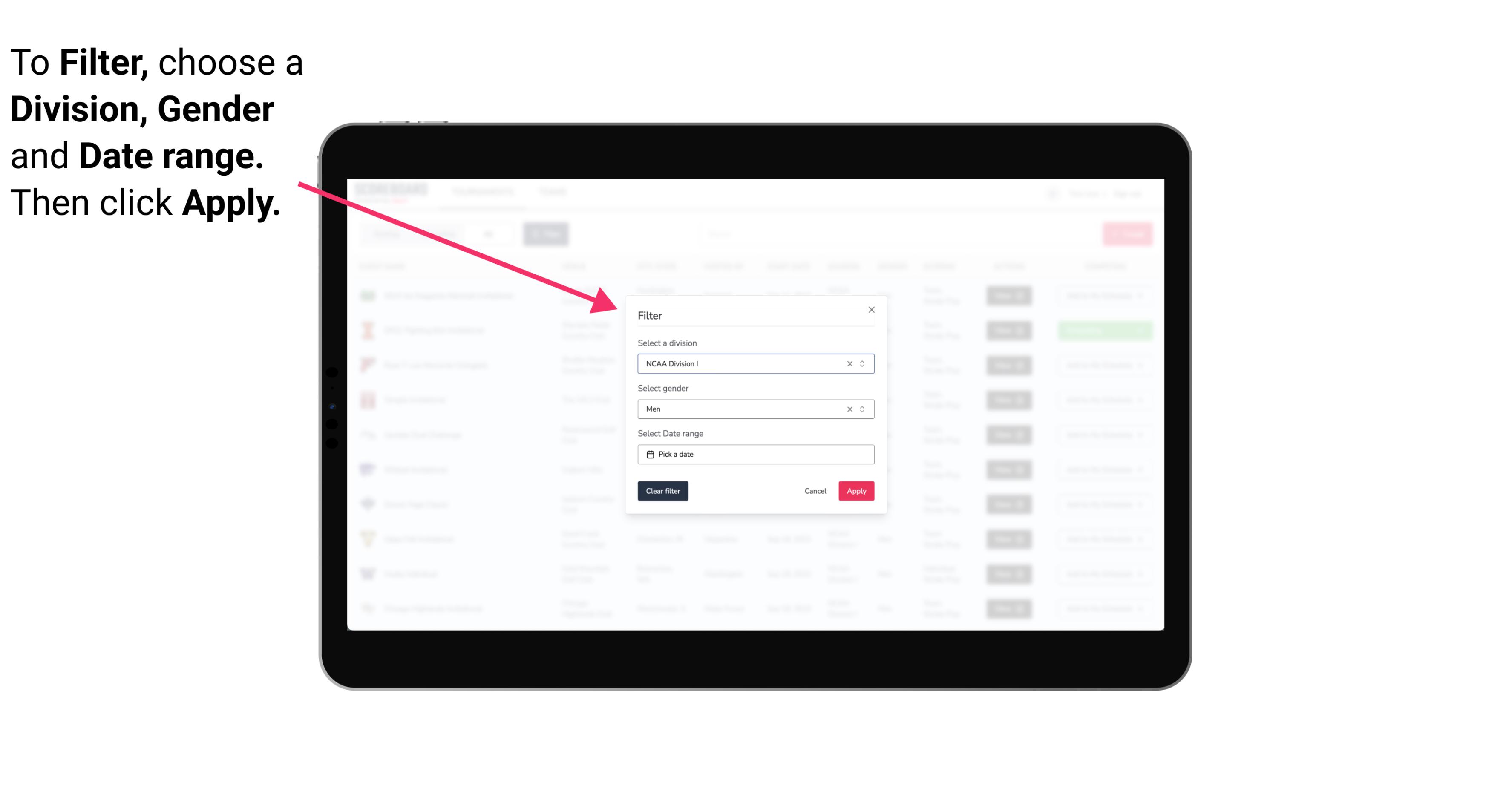The image size is (1509, 812).
Task: Click the X clear icon on Men gender field
Action: point(848,409)
